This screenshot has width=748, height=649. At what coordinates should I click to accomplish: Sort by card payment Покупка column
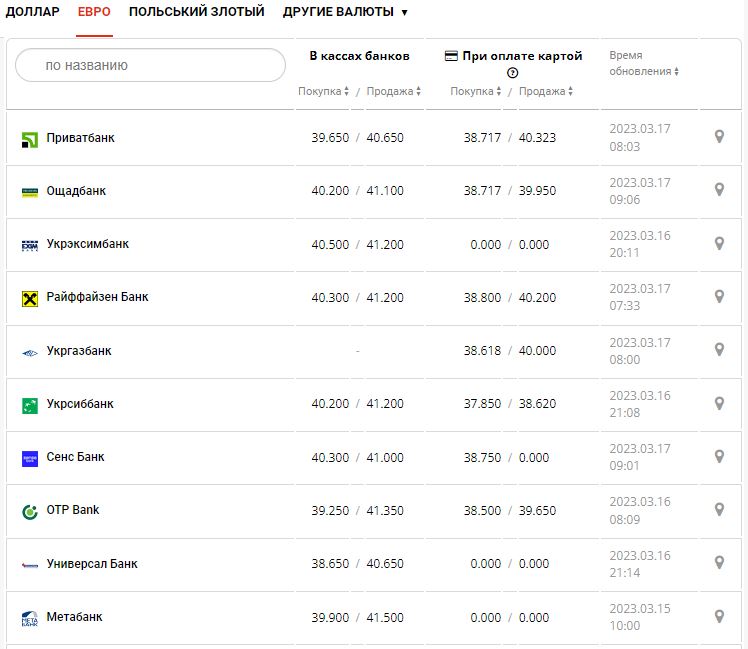(x=476, y=91)
